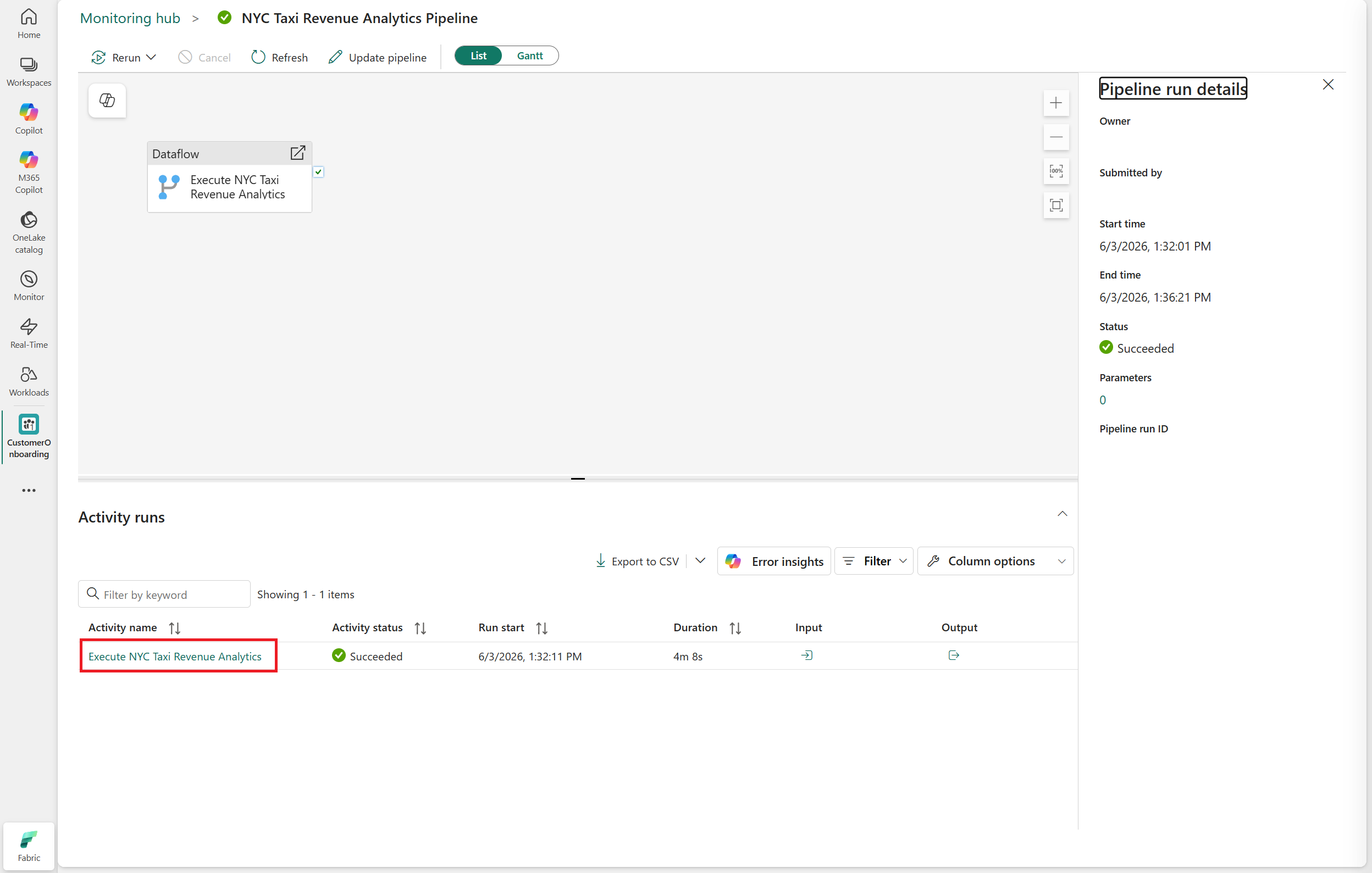
Task: Click the Succeeded status in the activity row
Action: pos(368,656)
